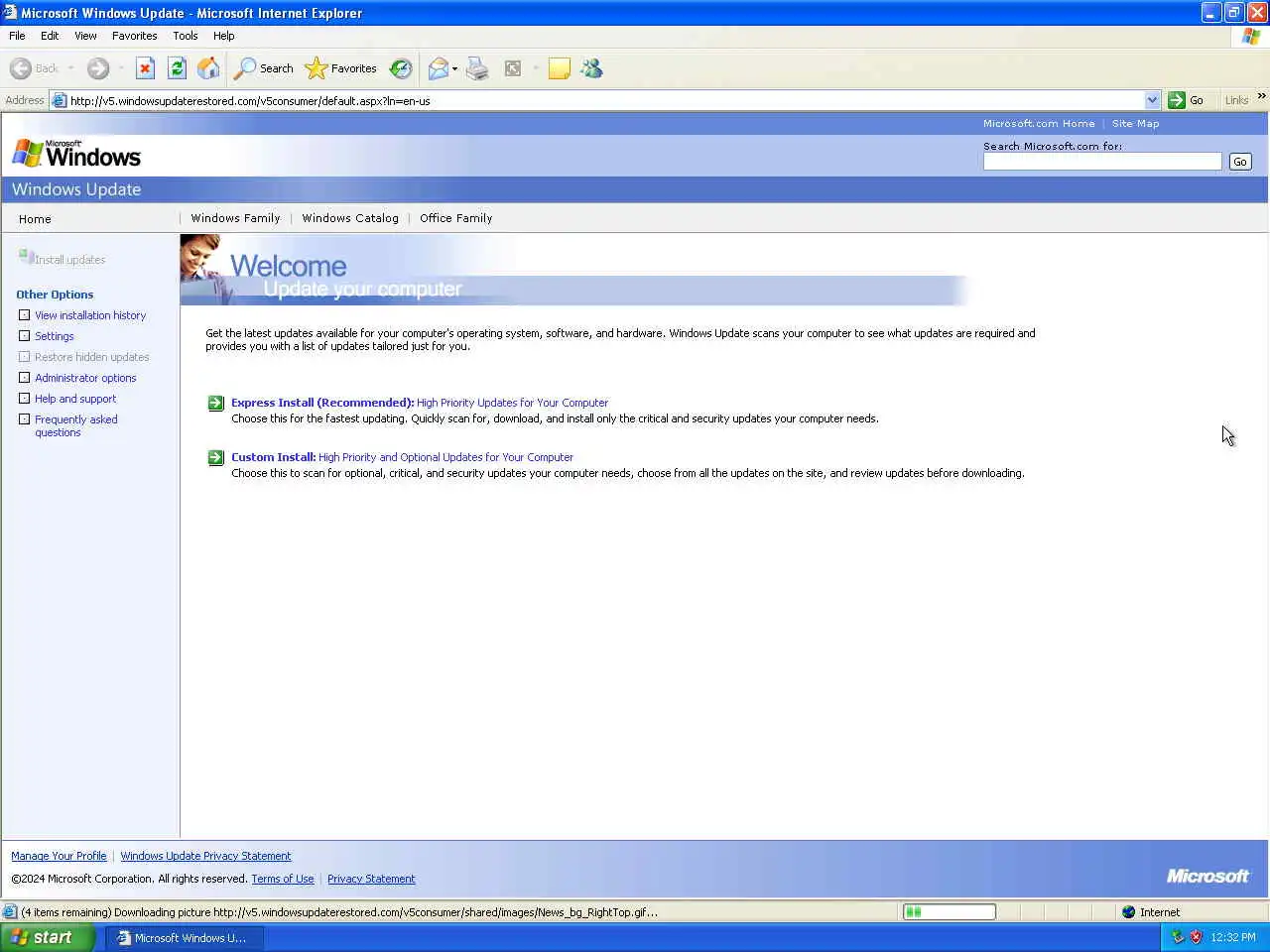Screen dimensions: 1270x952
Task: Open Administrator options link
Action: point(85,378)
